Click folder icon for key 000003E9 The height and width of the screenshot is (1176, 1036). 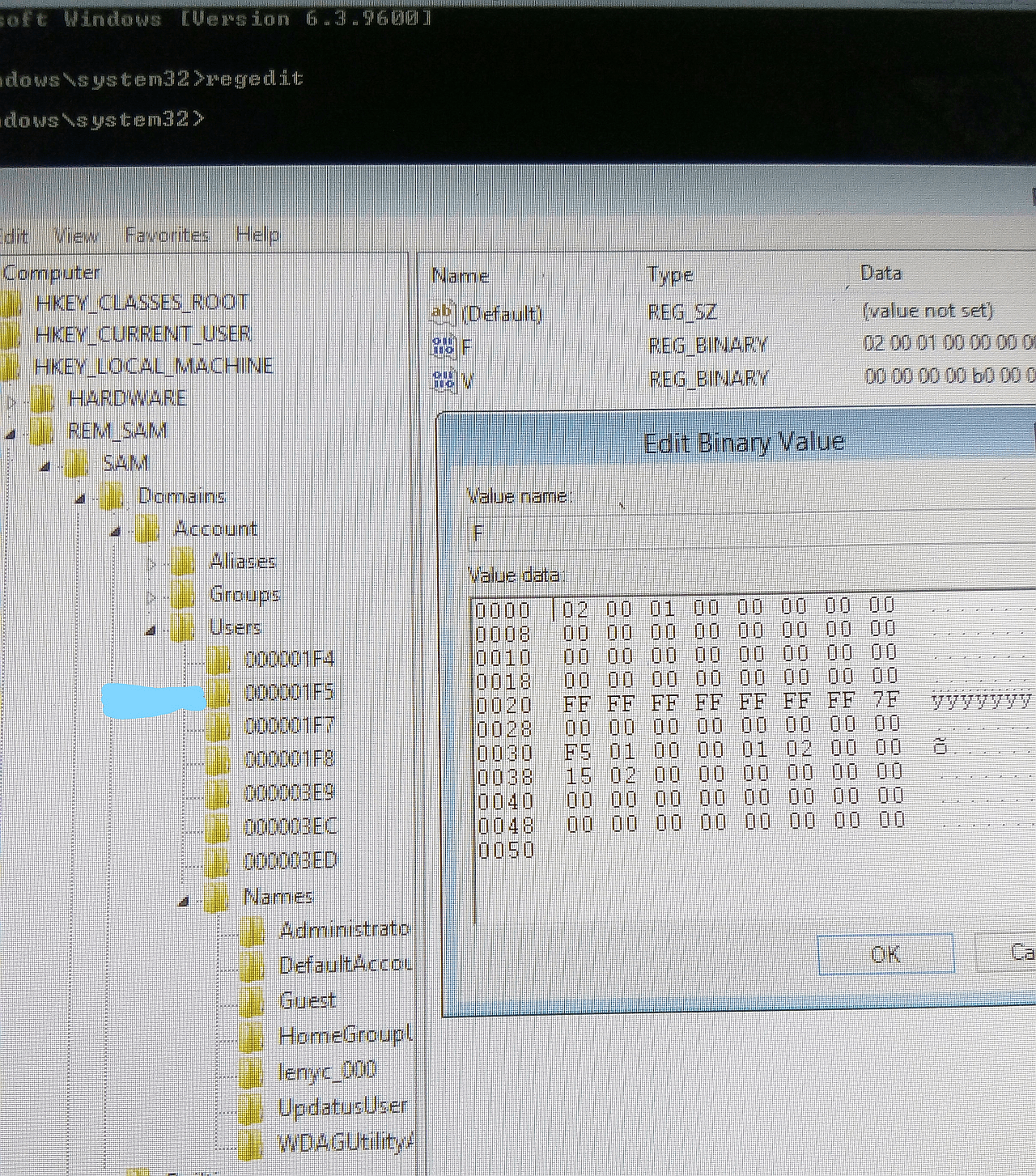(219, 794)
